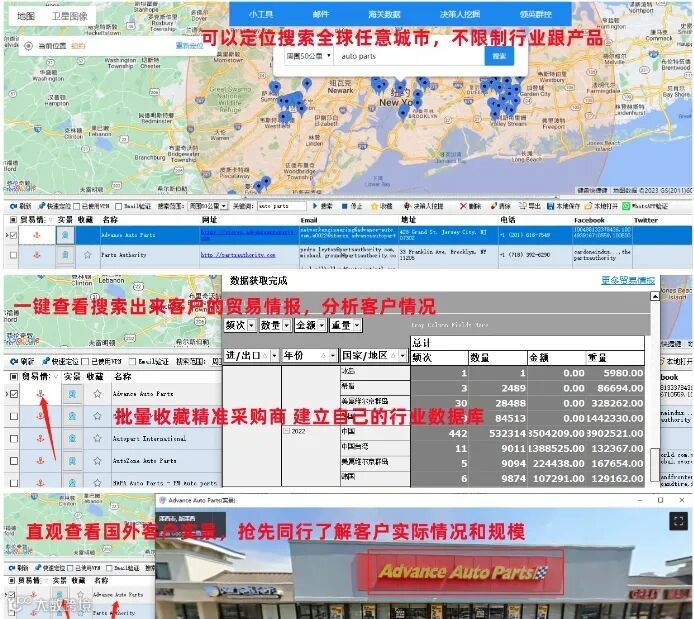Tick the Autopart International row checkbox

(14, 438)
